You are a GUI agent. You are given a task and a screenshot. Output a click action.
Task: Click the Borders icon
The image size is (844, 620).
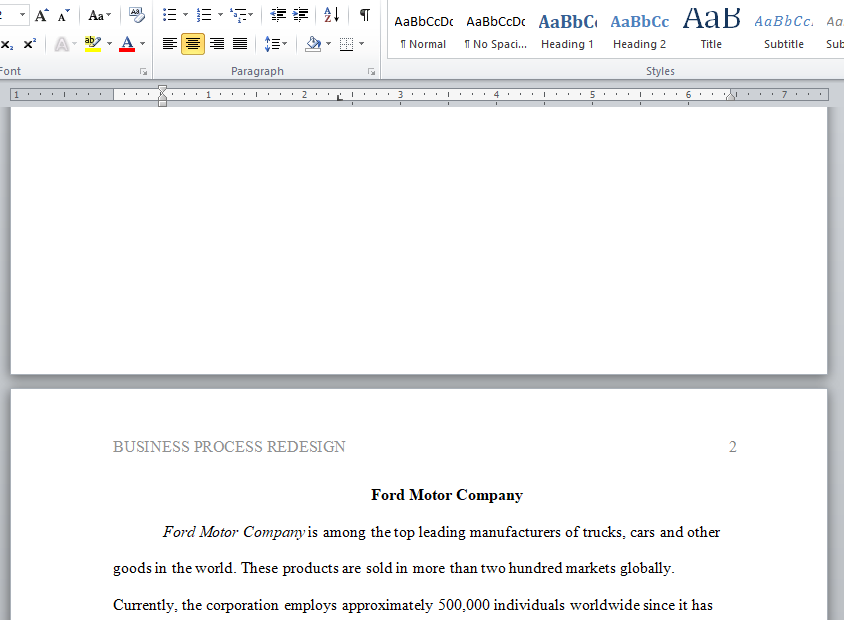click(x=347, y=44)
